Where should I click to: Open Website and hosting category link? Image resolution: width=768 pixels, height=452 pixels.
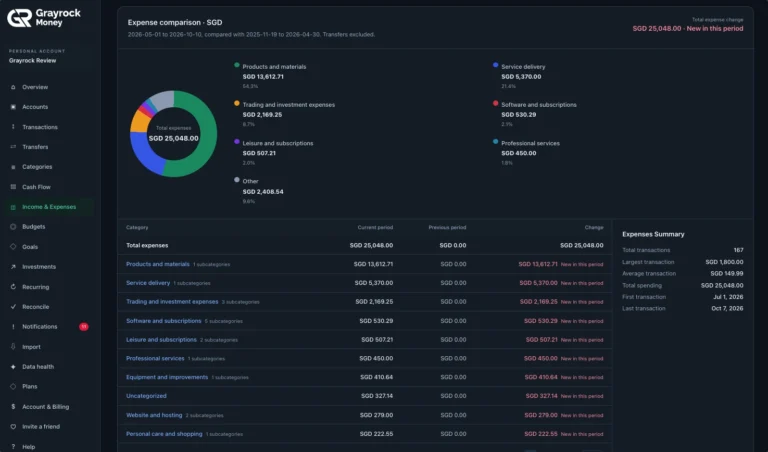pos(154,415)
